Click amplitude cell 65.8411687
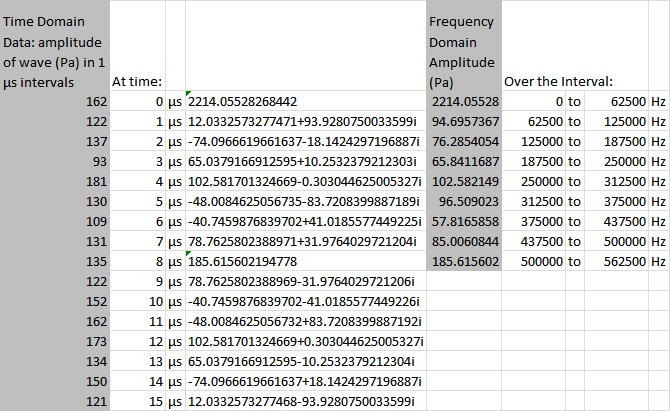This screenshot has height=411, width=670. coord(464,161)
